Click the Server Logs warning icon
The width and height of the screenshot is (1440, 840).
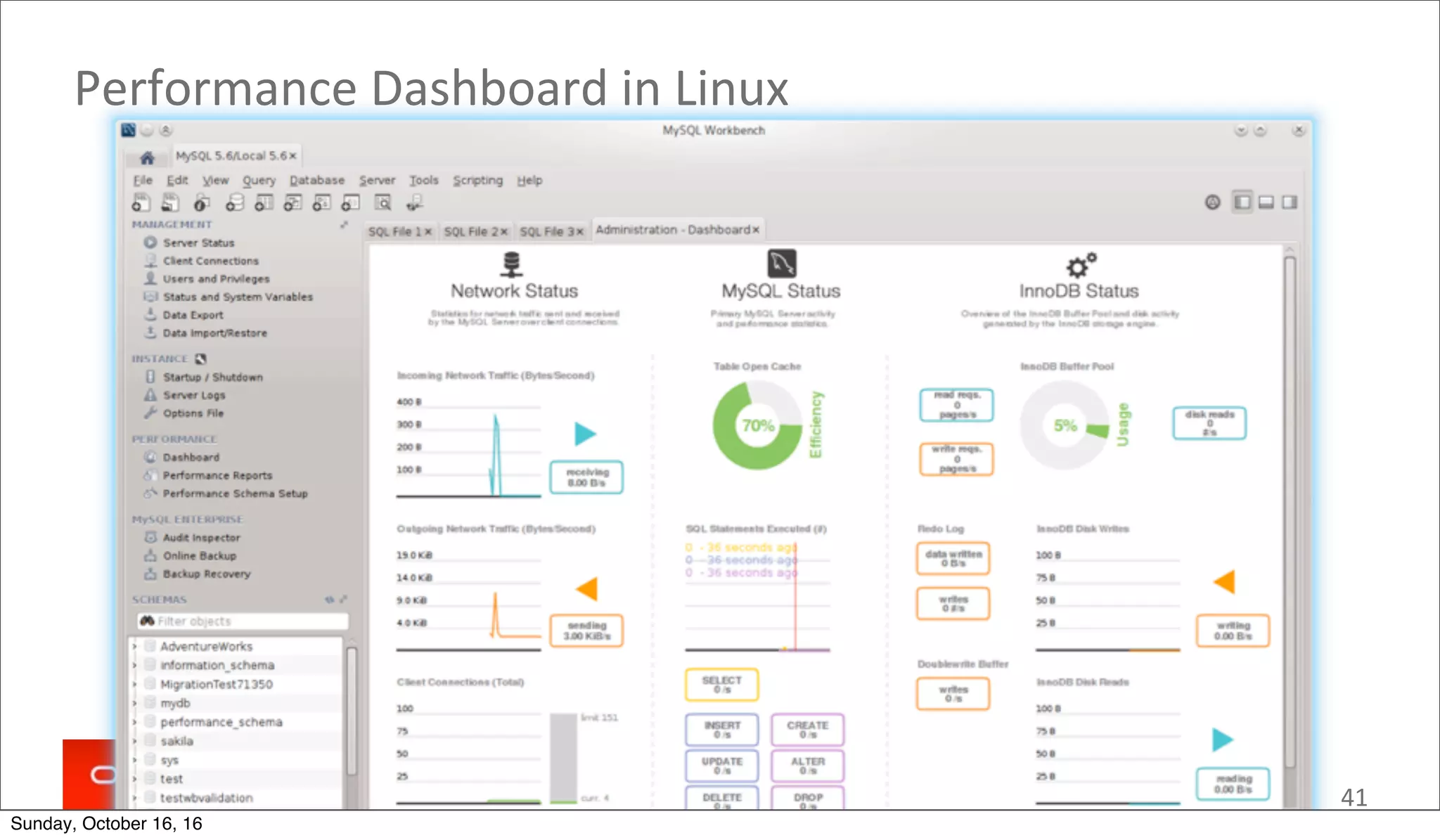click(150, 395)
